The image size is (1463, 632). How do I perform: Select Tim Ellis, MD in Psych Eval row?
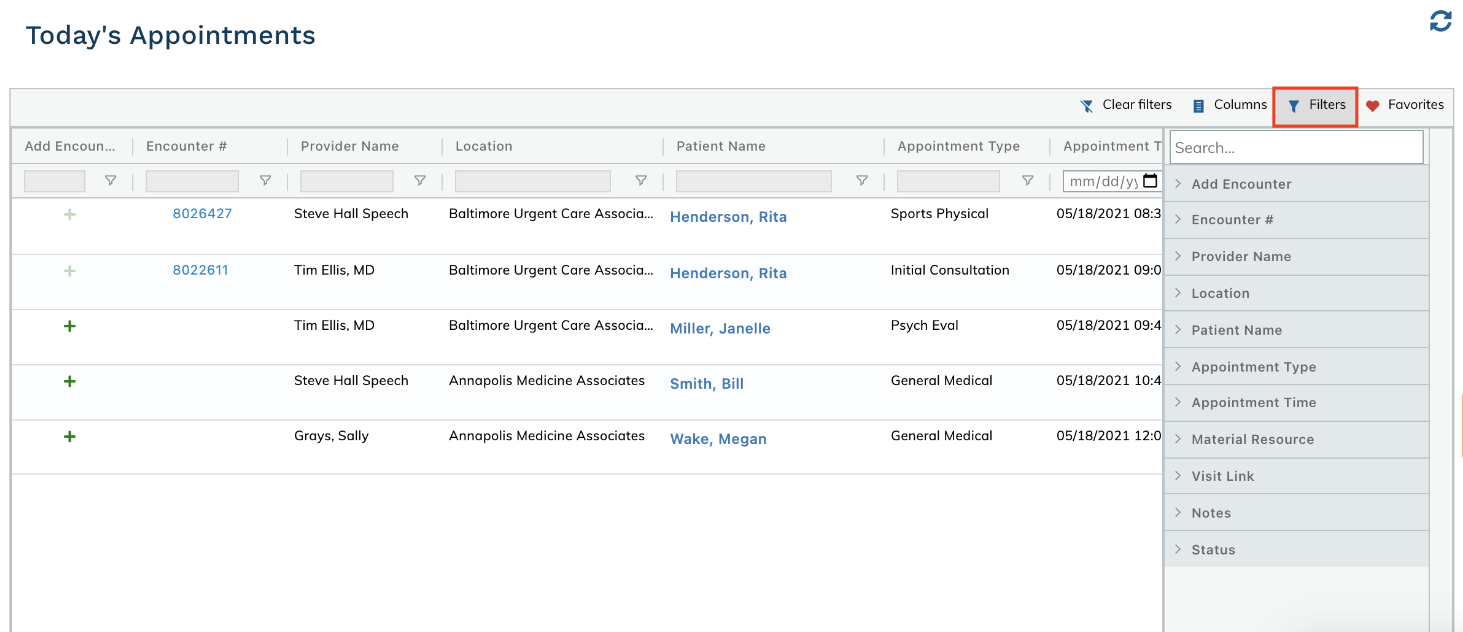[x=334, y=326]
